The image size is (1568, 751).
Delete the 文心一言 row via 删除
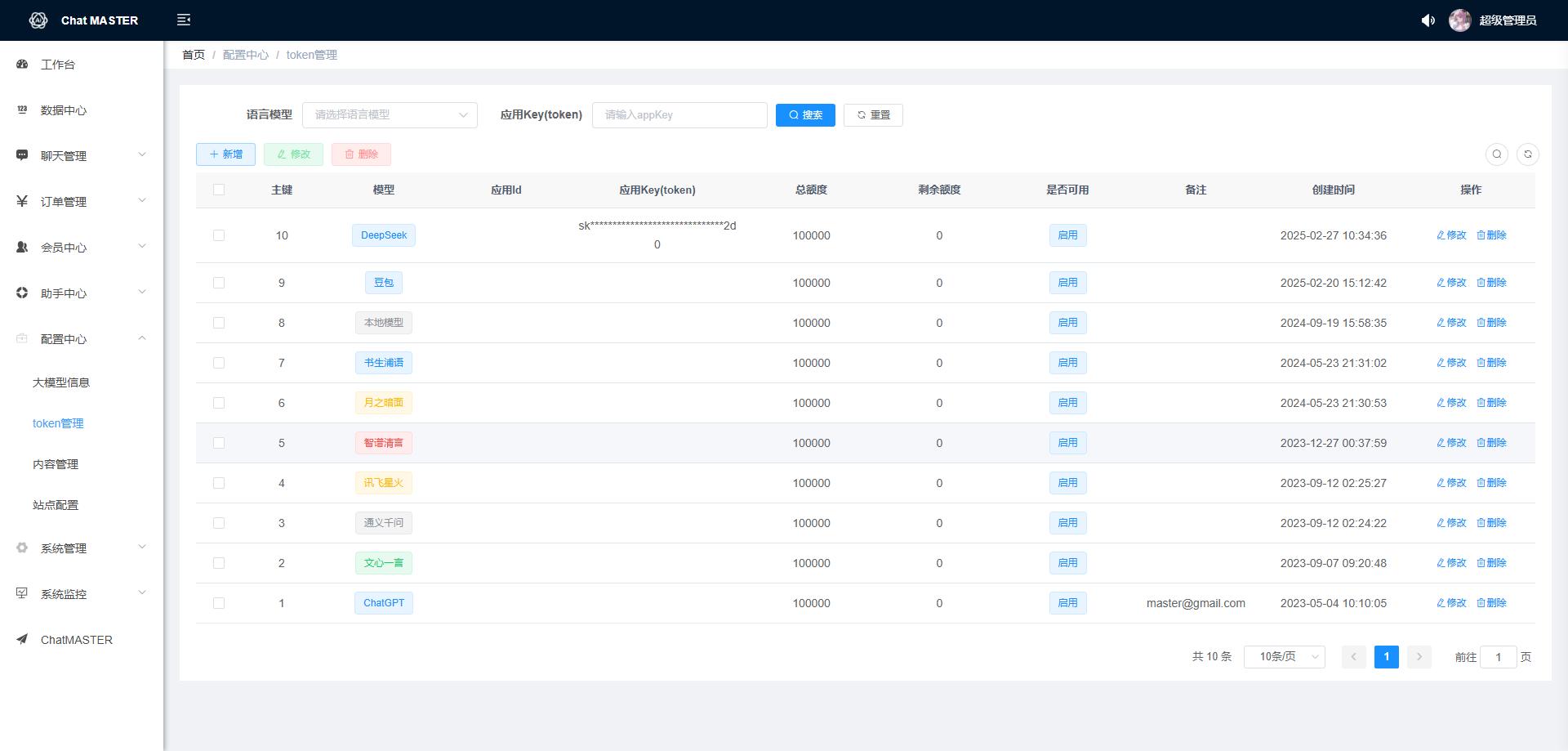(x=1491, y=563)
